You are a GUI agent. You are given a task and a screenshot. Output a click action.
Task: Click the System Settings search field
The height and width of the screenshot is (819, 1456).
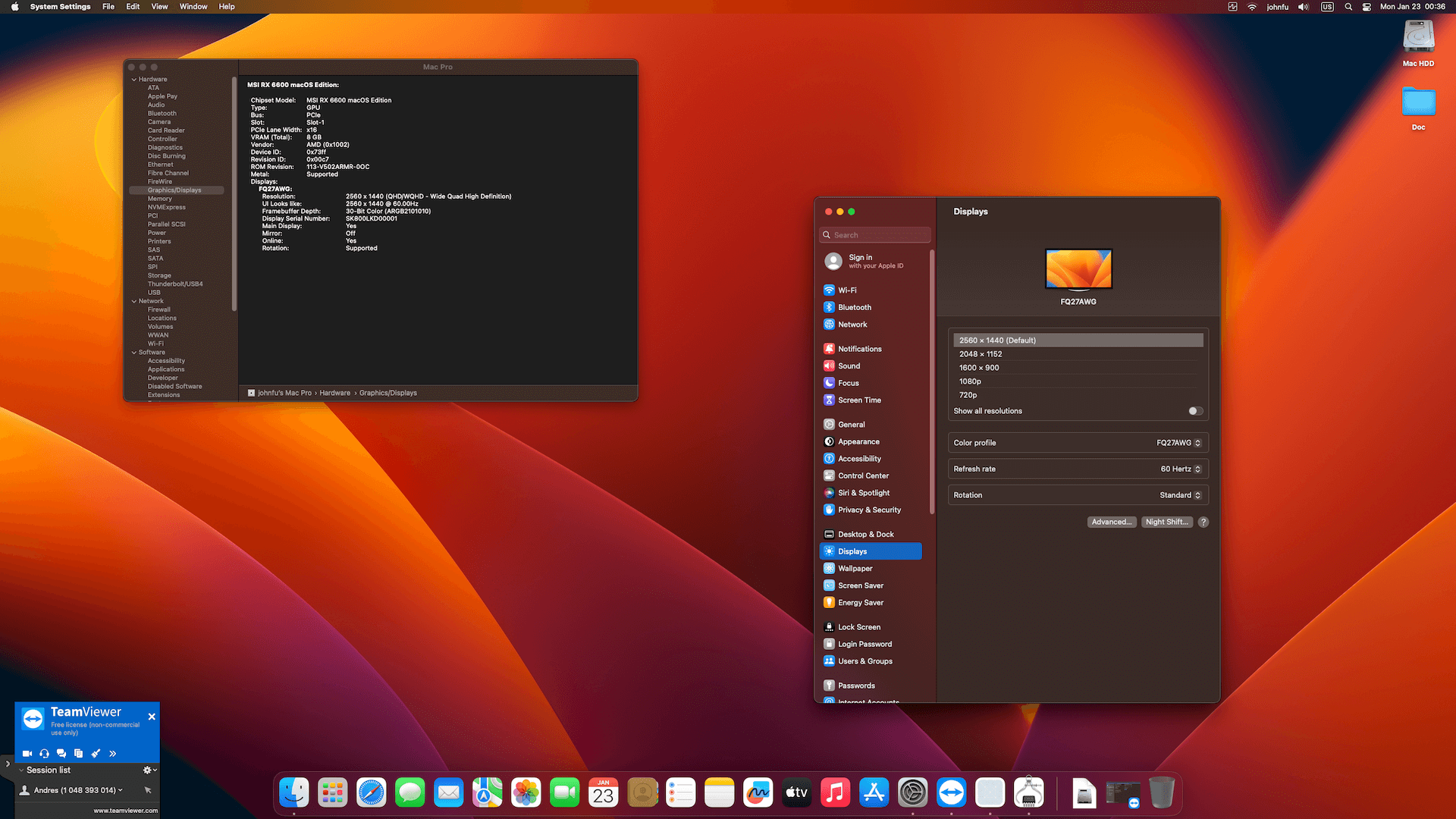(x=874, y=235)
